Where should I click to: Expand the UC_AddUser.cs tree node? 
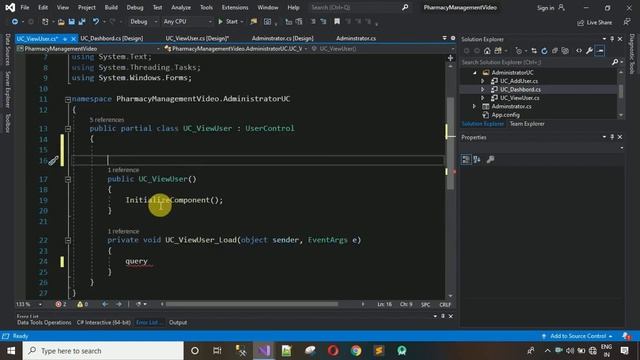point(482,81)
